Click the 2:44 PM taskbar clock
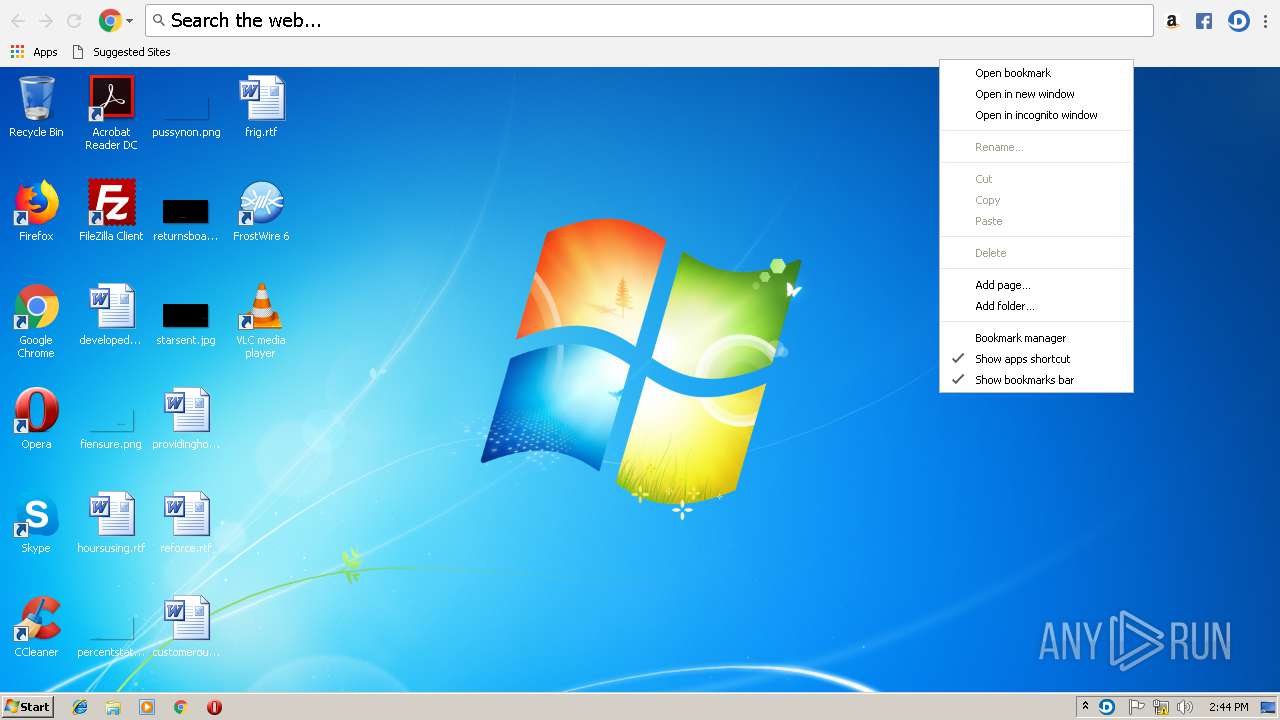Image resolution: width=1280 pixels, height=720 pixels. point(1228,707)
